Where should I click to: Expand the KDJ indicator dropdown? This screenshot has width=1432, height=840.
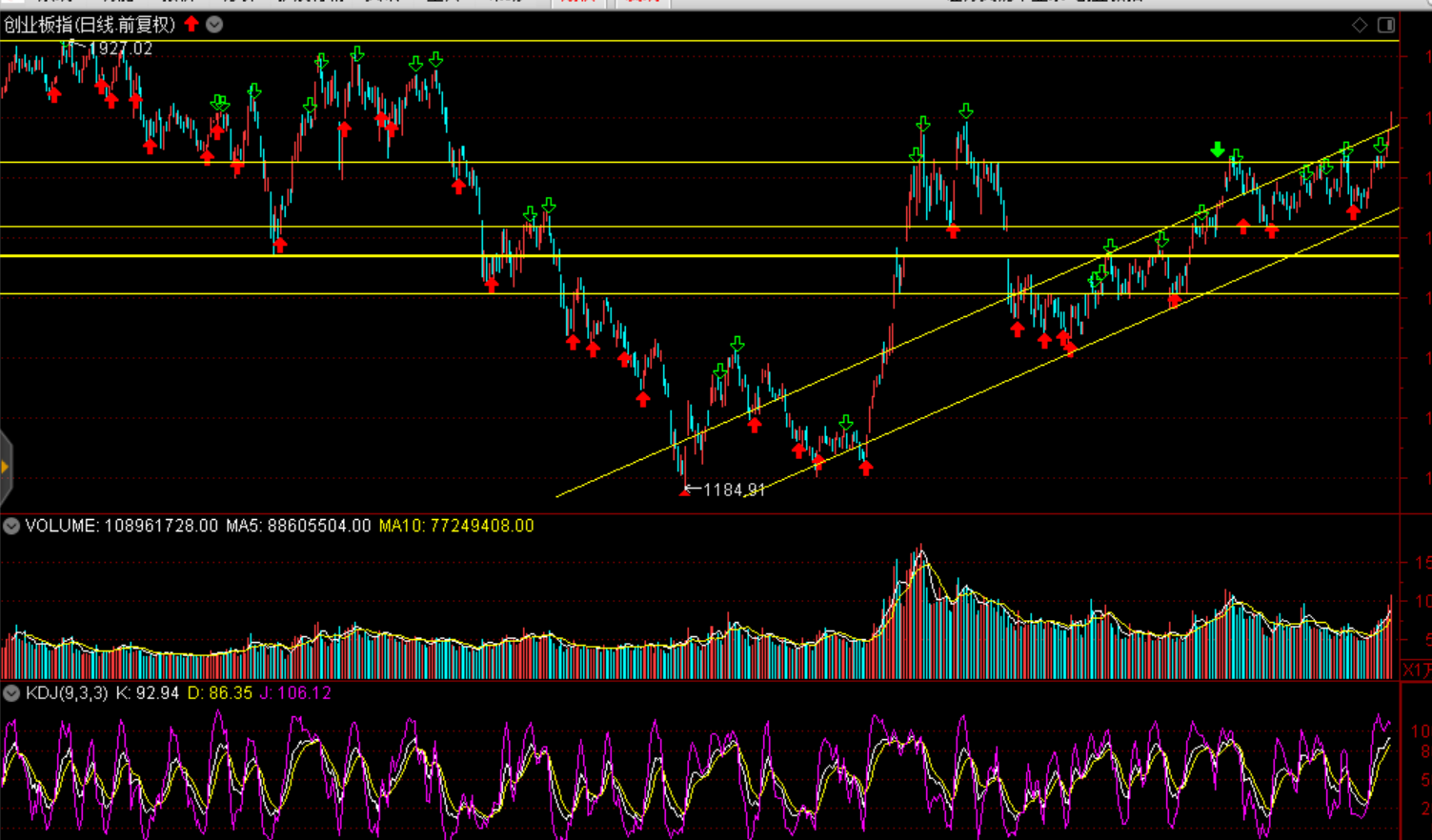click(x=11, y=693)
